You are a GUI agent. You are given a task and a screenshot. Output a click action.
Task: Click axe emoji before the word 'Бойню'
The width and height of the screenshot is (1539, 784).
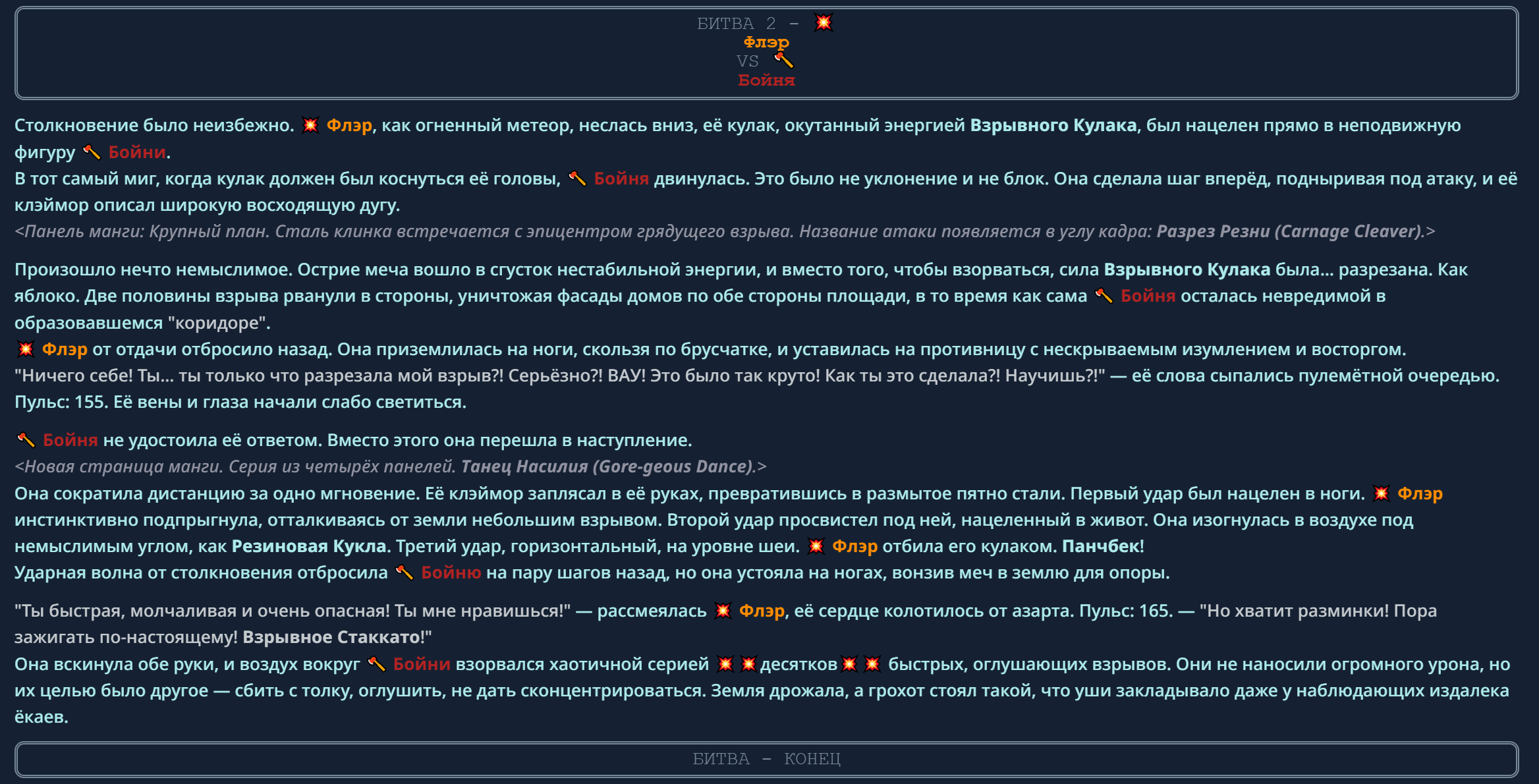405,573
